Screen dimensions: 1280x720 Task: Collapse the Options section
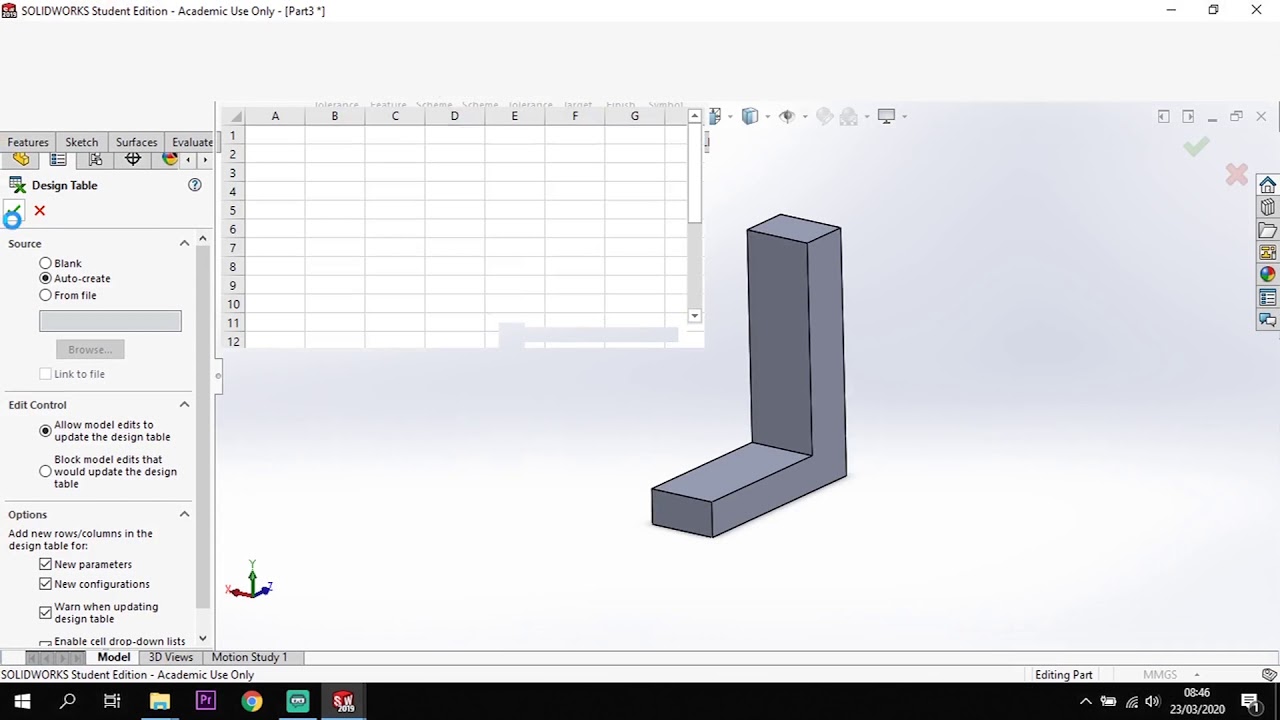[184, 515]
